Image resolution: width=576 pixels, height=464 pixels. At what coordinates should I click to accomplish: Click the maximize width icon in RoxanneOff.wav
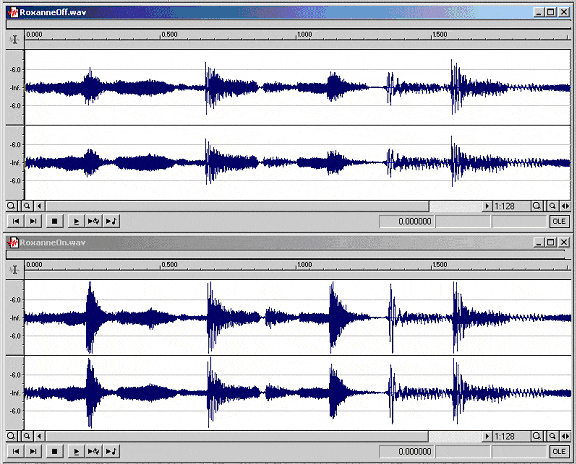click(x=565, y=206)
